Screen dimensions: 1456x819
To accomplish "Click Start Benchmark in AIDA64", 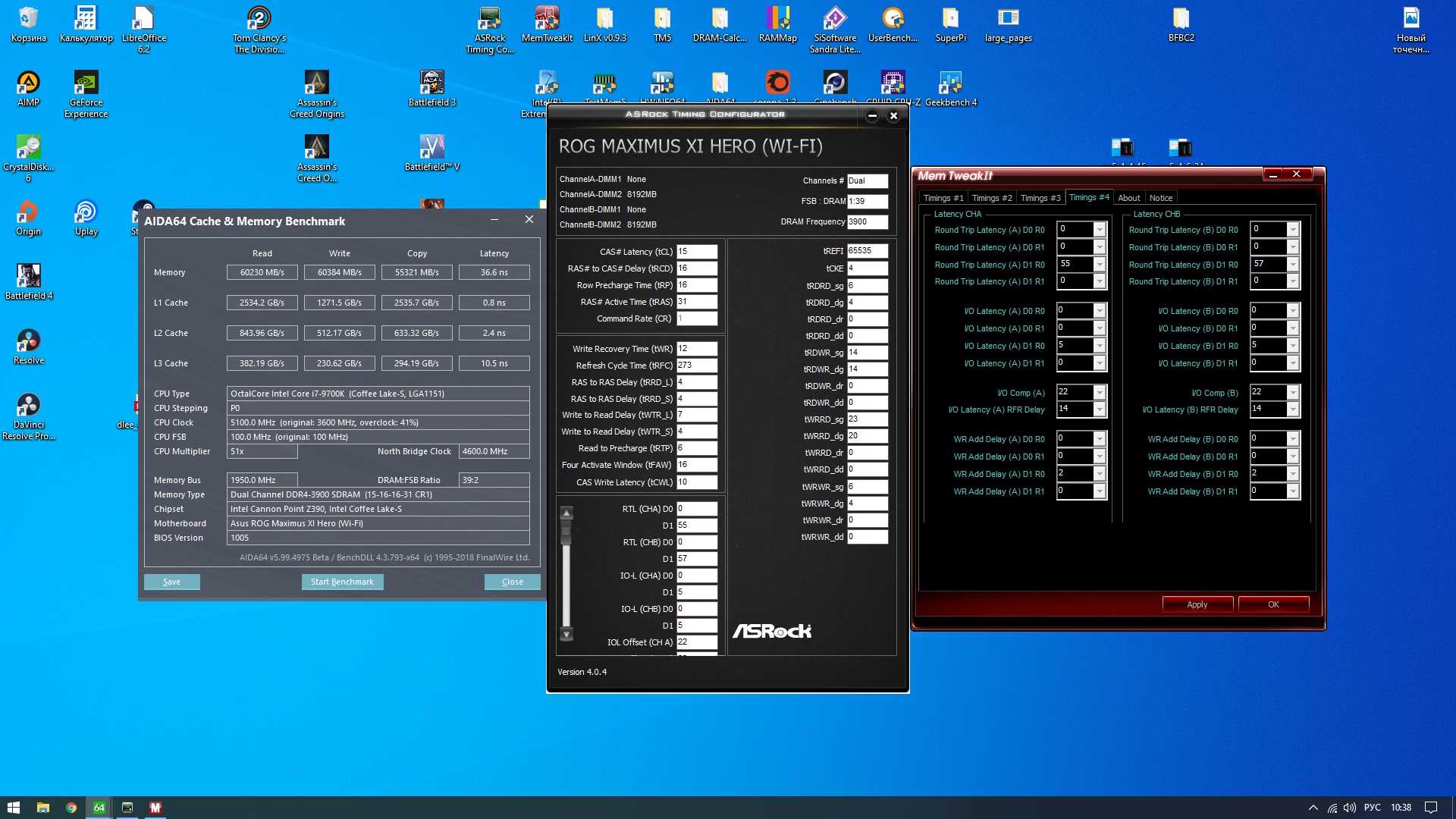I will [342, 582].
